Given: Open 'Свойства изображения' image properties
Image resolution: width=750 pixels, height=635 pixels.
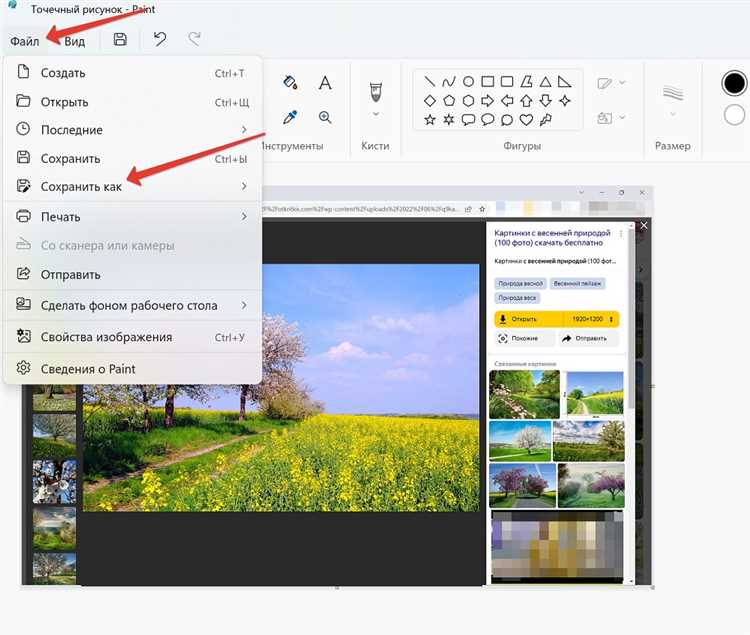Looking at the screenshot, I should [x=106, y=337].
